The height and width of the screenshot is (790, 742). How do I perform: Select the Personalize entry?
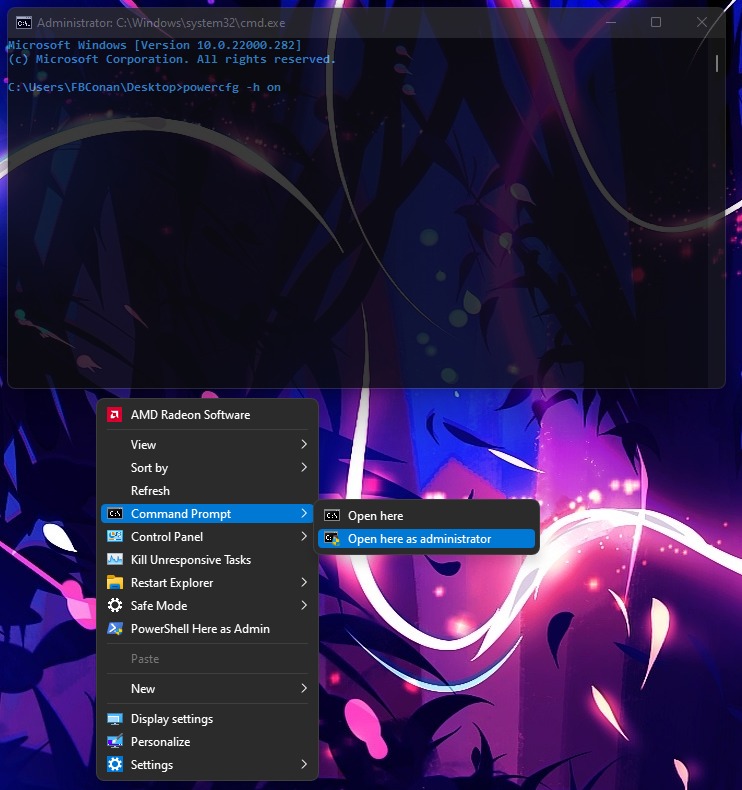(x=207, y=742)
